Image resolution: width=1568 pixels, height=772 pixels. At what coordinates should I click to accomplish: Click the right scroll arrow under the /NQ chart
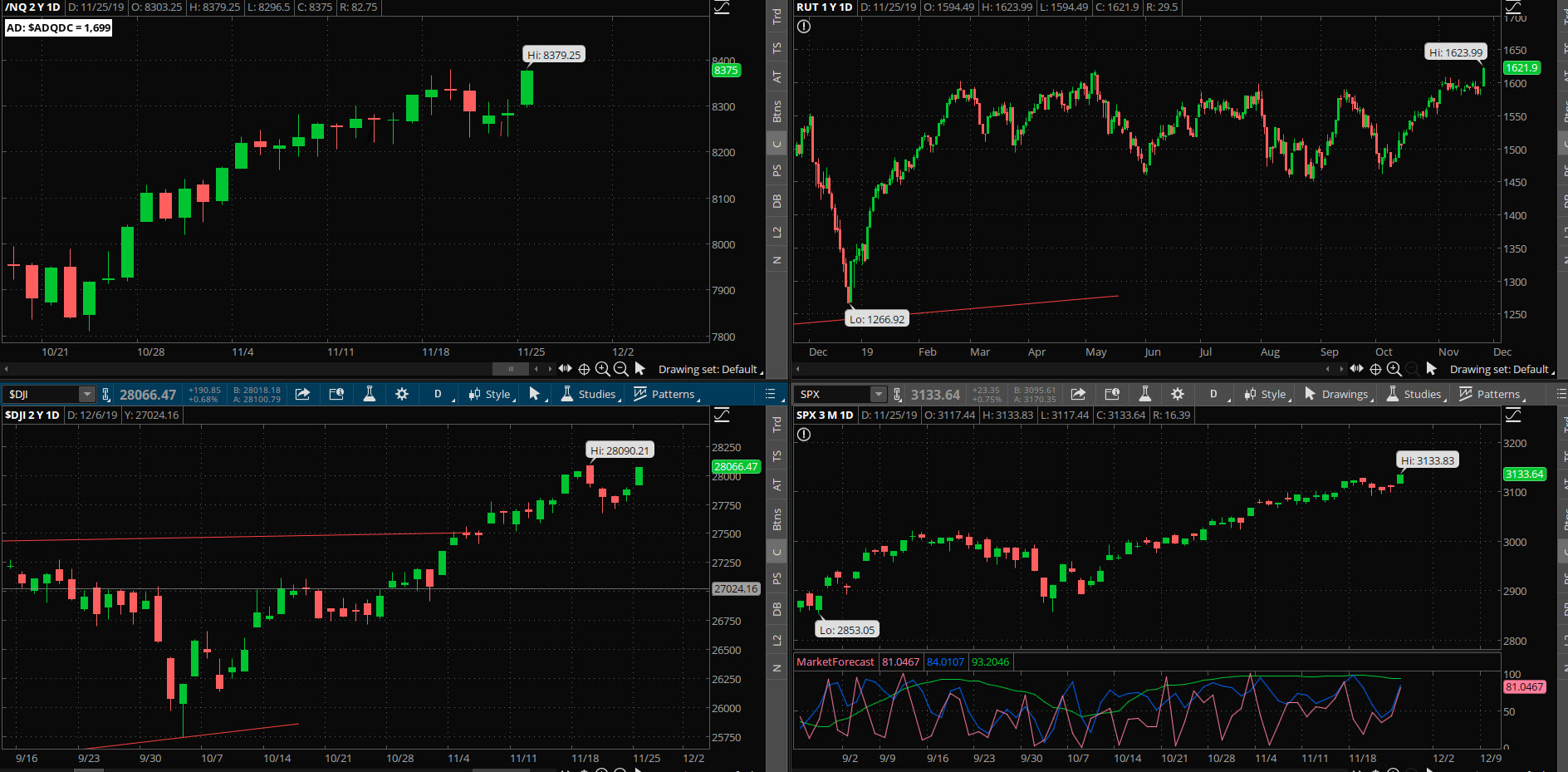point(550,369)
